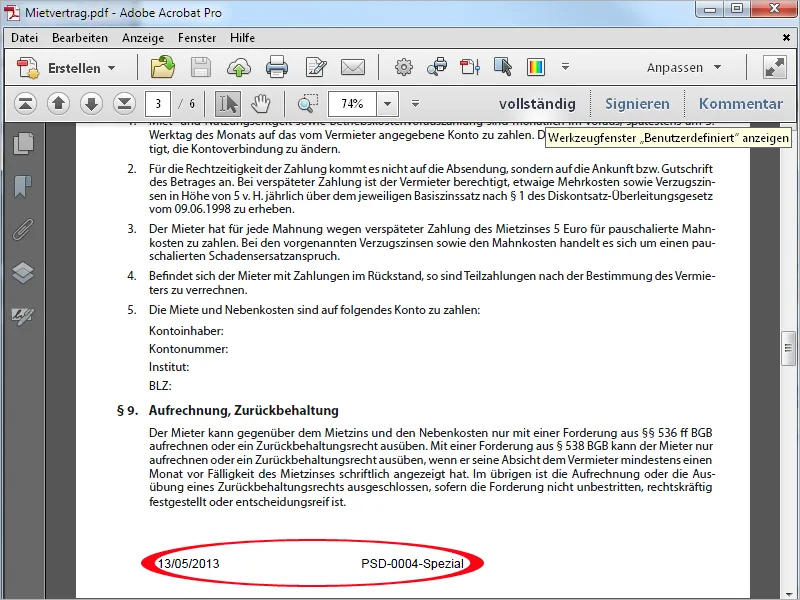
Task: Click the heading Aufrechnung, Zurückbehaltung
Action: (243, 410)
